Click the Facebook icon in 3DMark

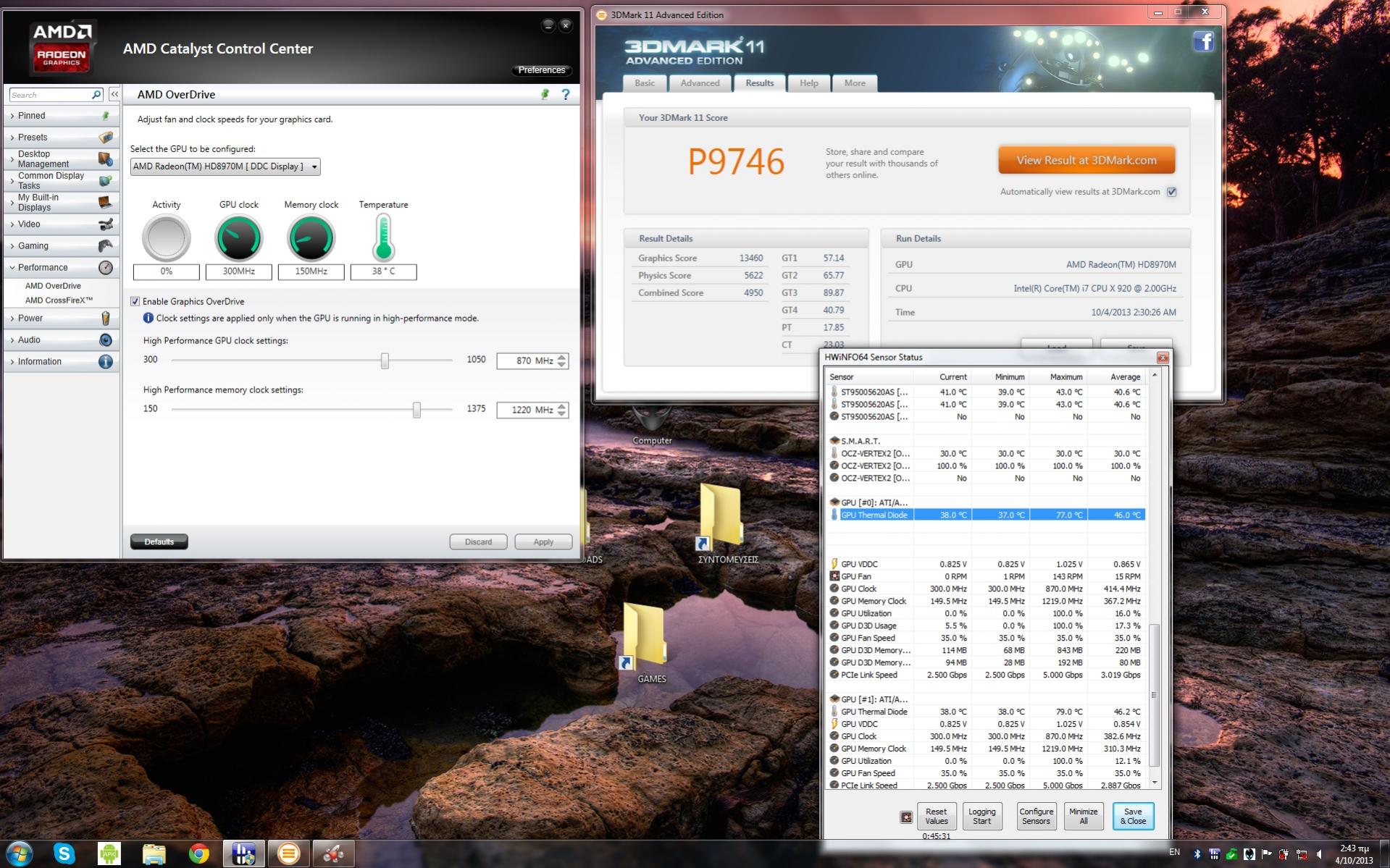tap(1203, 41)
